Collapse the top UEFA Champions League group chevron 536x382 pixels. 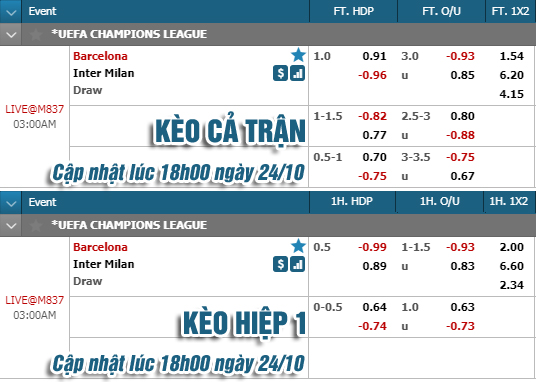tap(11, 35)
